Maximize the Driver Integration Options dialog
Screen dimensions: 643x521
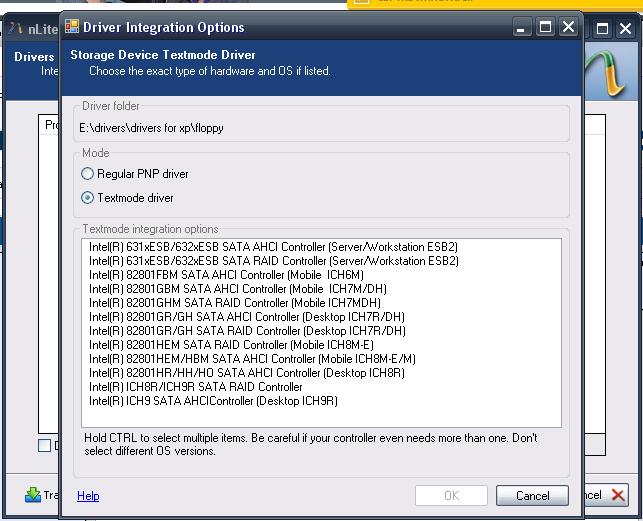tap(545, 27)
